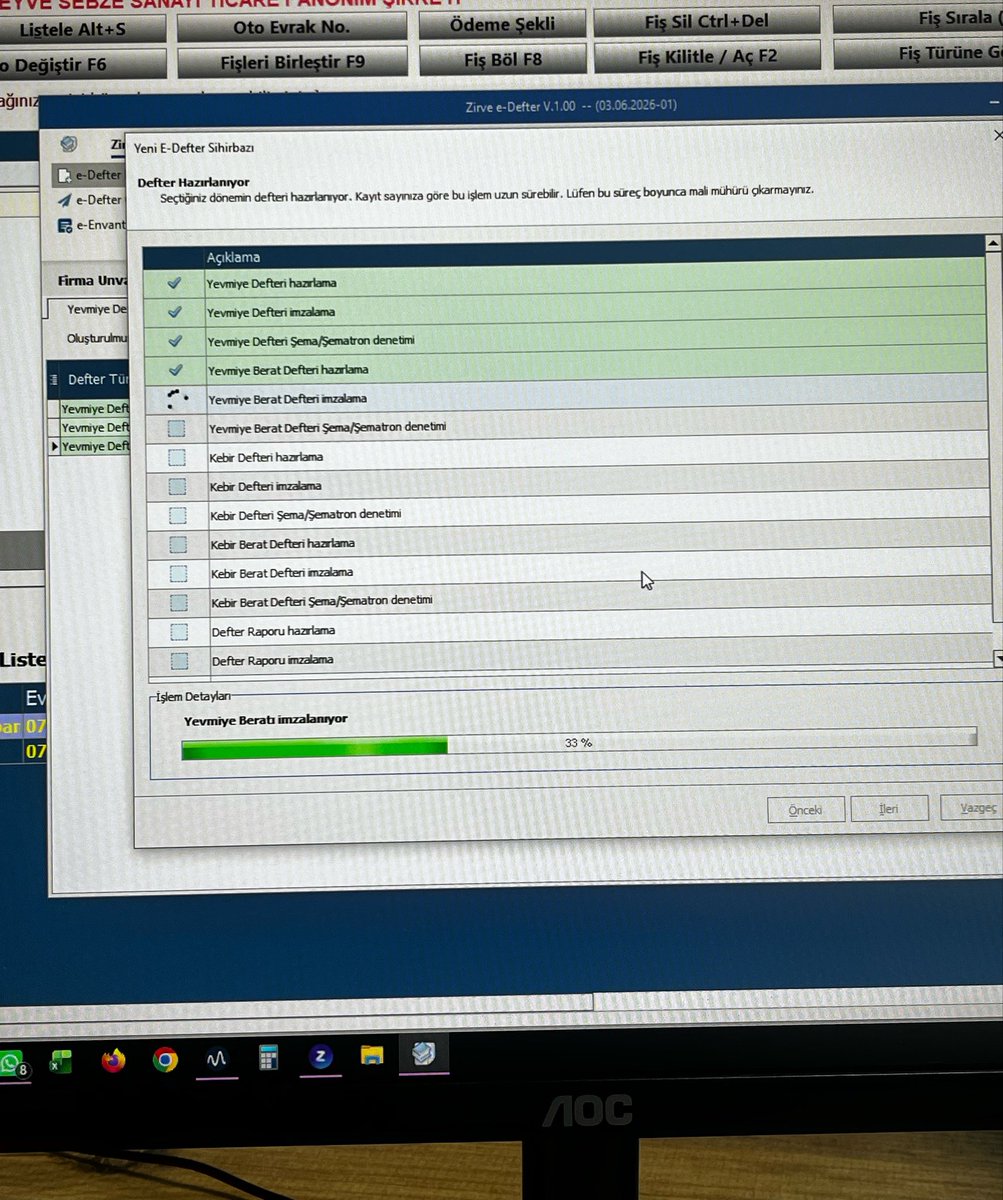1003x1200 pixels.
Task: Select the Defter Raporu imzalama row text
Action: click(x=273, y=661)
